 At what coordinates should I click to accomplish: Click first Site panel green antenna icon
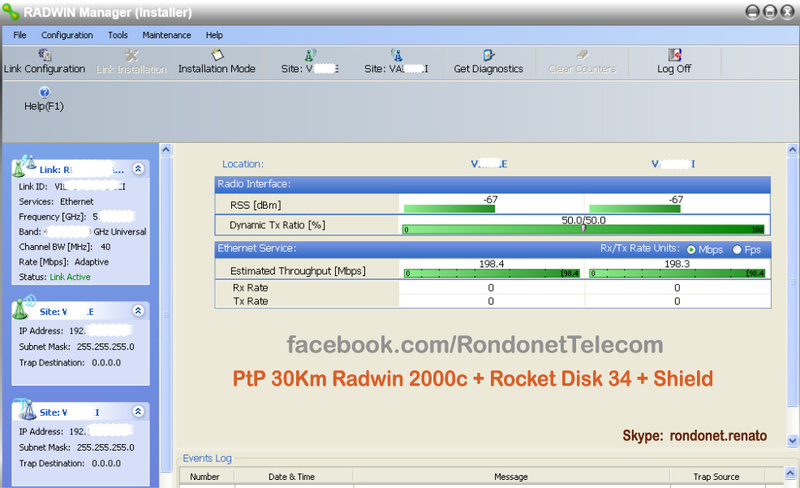pos(24,306)
